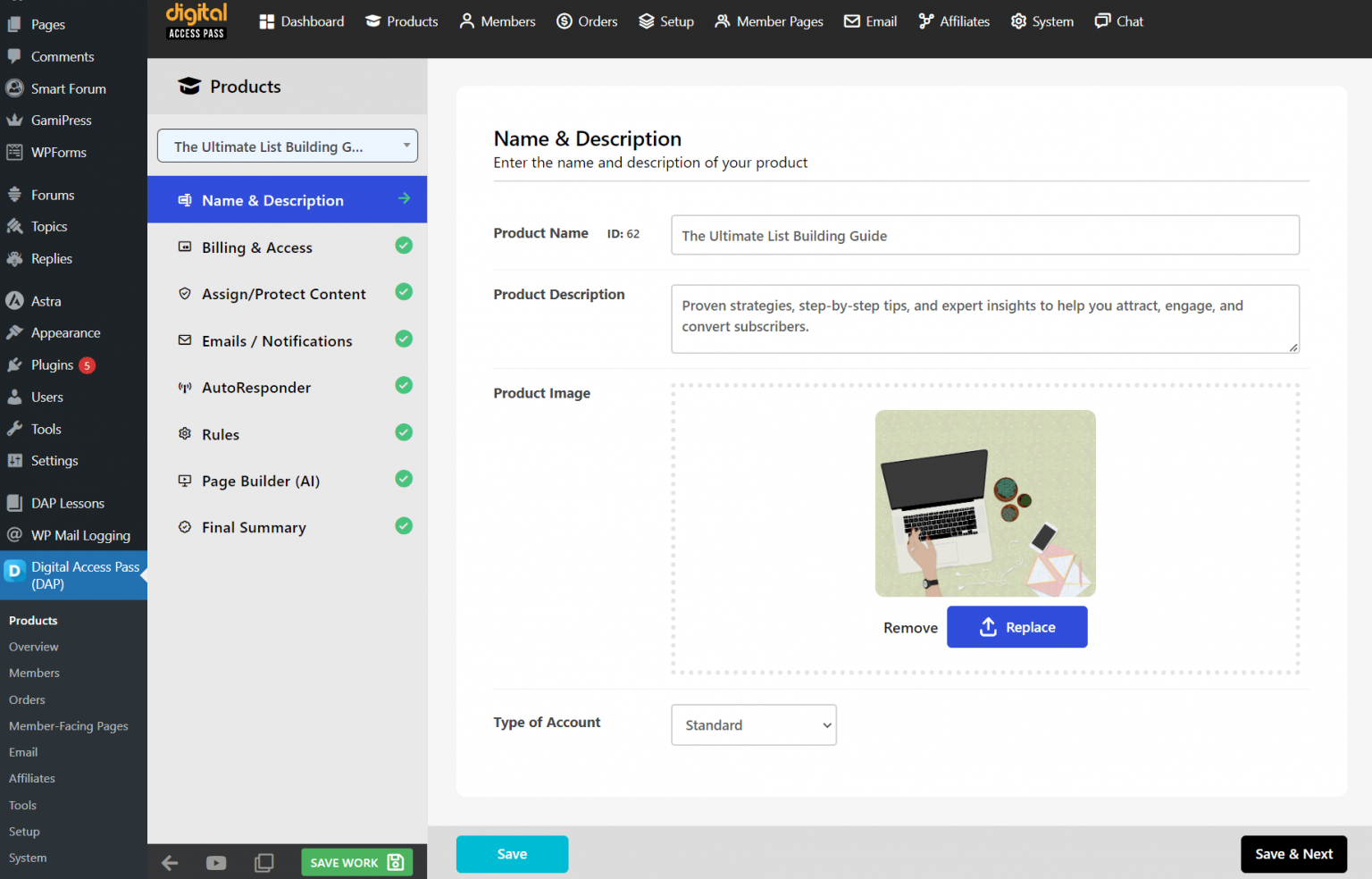Click the SAVE WORK button

pyautogui.click(x=356, y=862)
